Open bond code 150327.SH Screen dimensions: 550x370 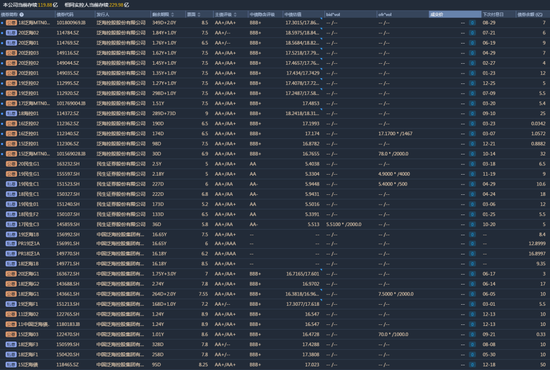tap(68, 194)
